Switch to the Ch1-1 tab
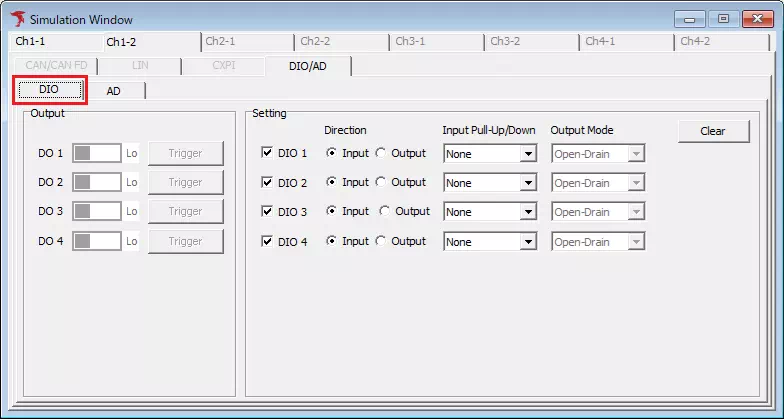 point(30,42)
